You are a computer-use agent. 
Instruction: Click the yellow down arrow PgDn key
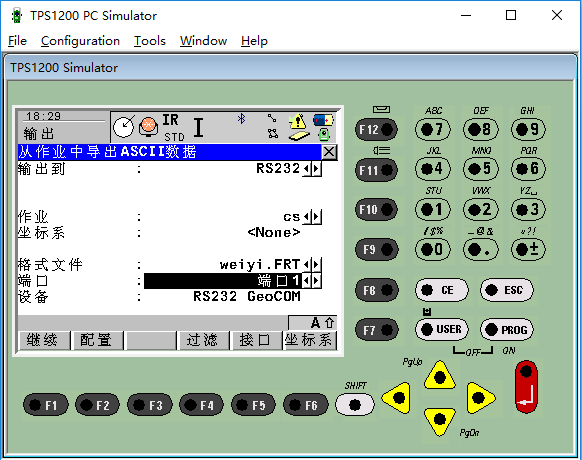pyautogui.click(x=439, y=421)
